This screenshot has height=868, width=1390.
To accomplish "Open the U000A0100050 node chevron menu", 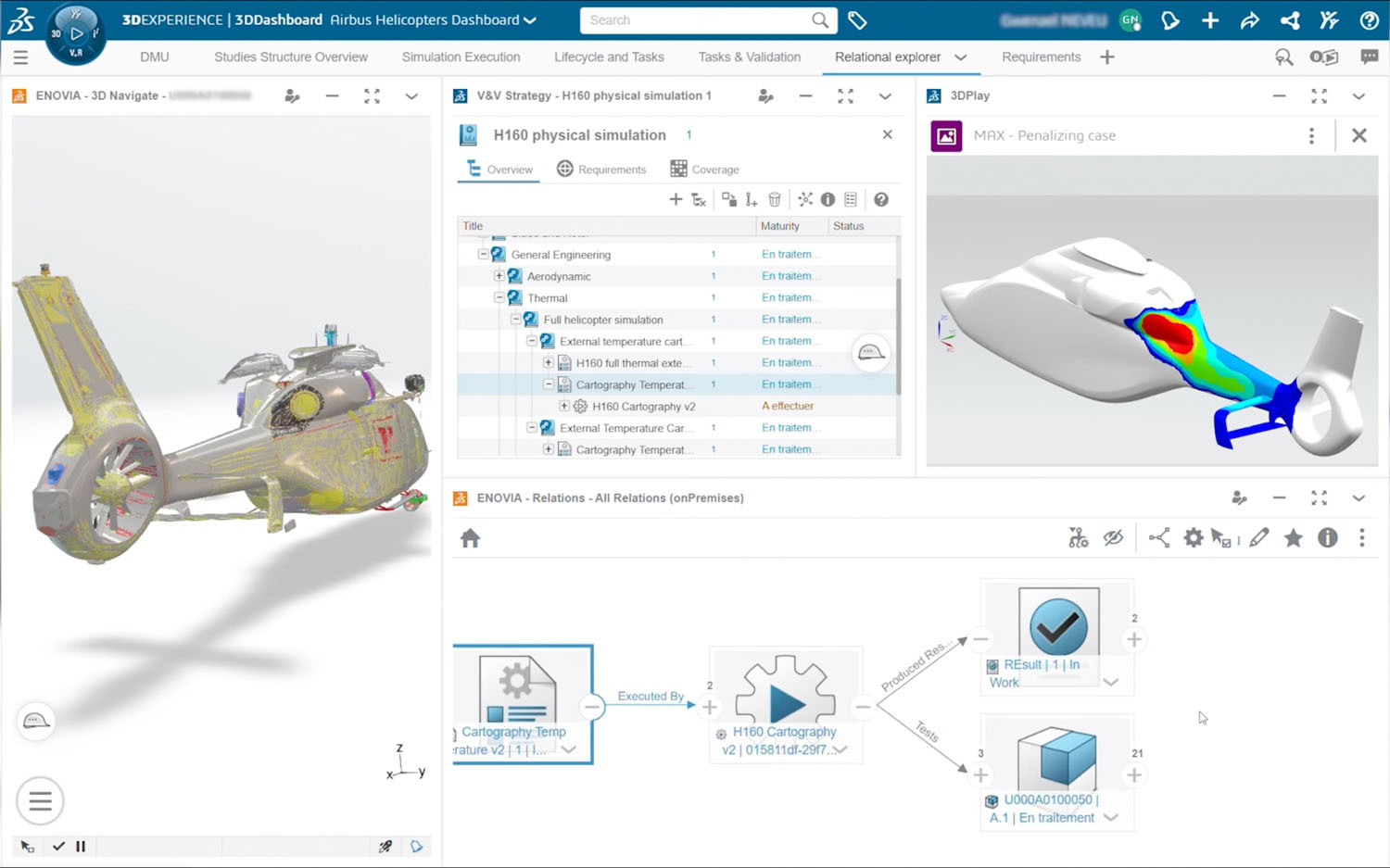I will point(1111,818).
